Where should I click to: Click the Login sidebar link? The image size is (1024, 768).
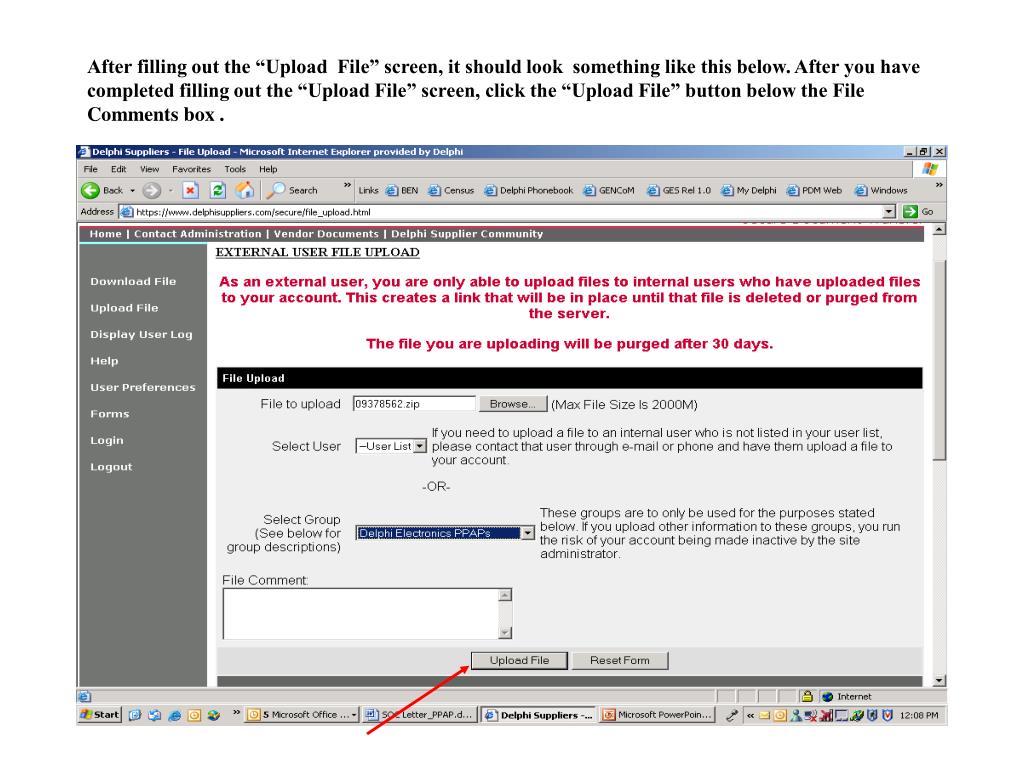pyautogui.click(x=106, y=441)
